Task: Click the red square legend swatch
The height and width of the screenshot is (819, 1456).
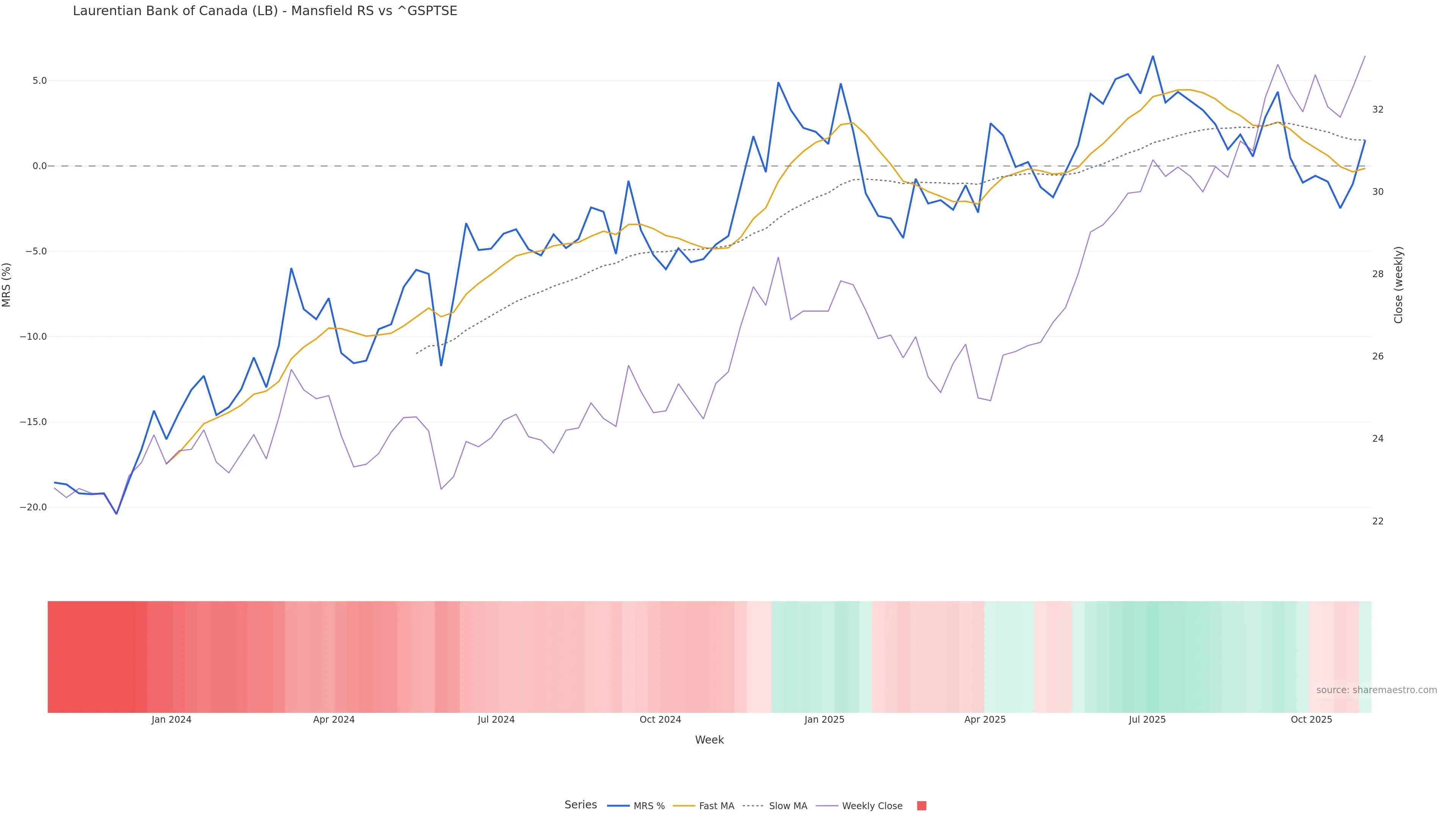Action: coord(921,806)
